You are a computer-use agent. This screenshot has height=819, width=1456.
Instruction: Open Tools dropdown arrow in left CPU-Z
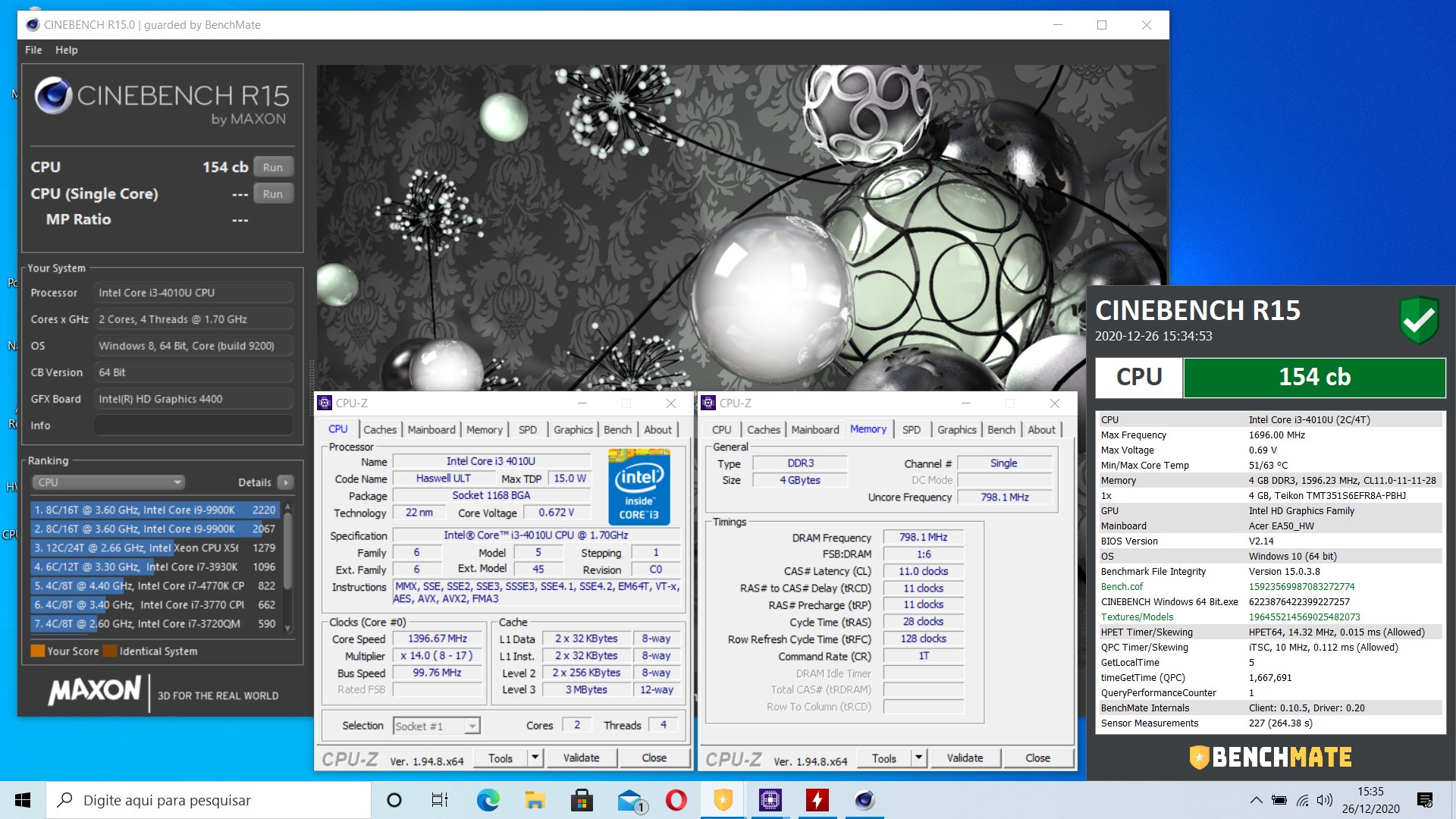tap(535, 758)
